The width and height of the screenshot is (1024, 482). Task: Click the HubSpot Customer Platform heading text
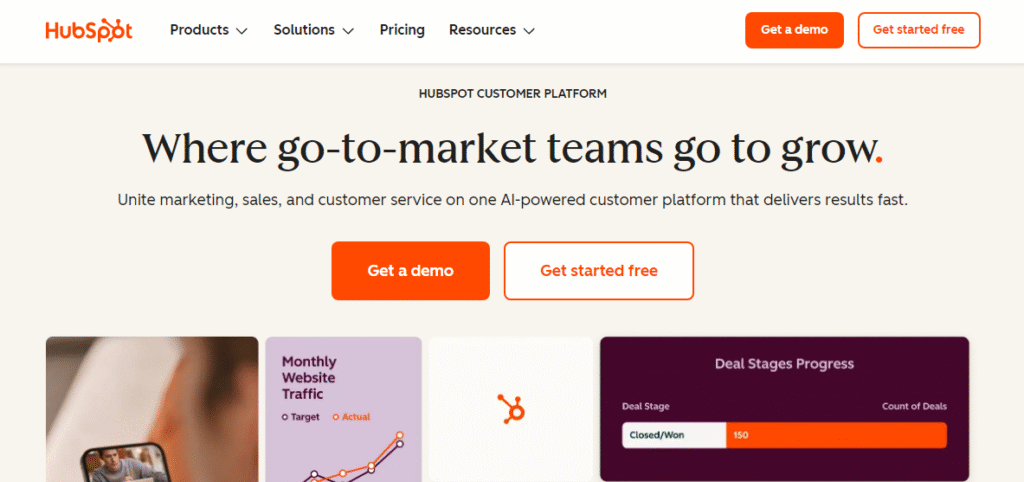[512, 94]
